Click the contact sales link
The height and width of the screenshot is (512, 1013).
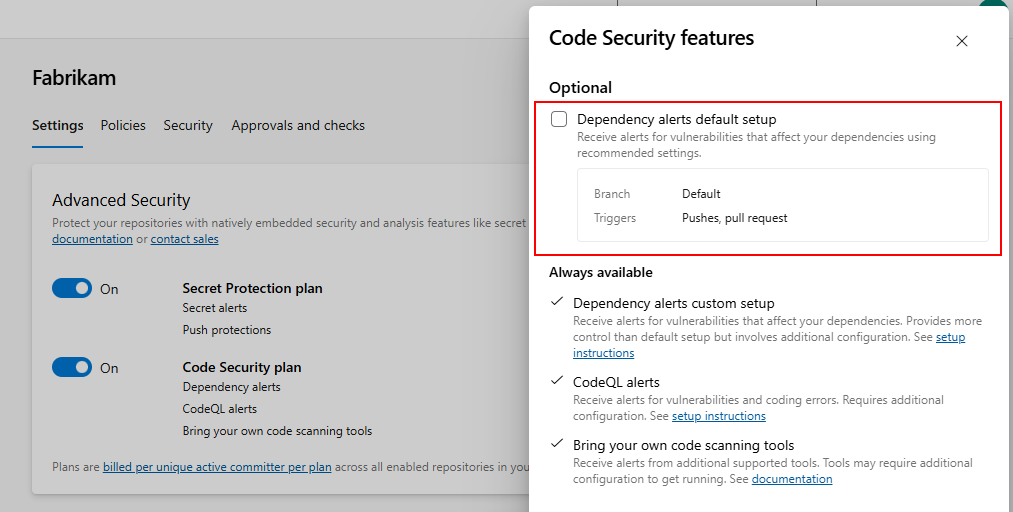pyautogui.click(x=184, y=239)
